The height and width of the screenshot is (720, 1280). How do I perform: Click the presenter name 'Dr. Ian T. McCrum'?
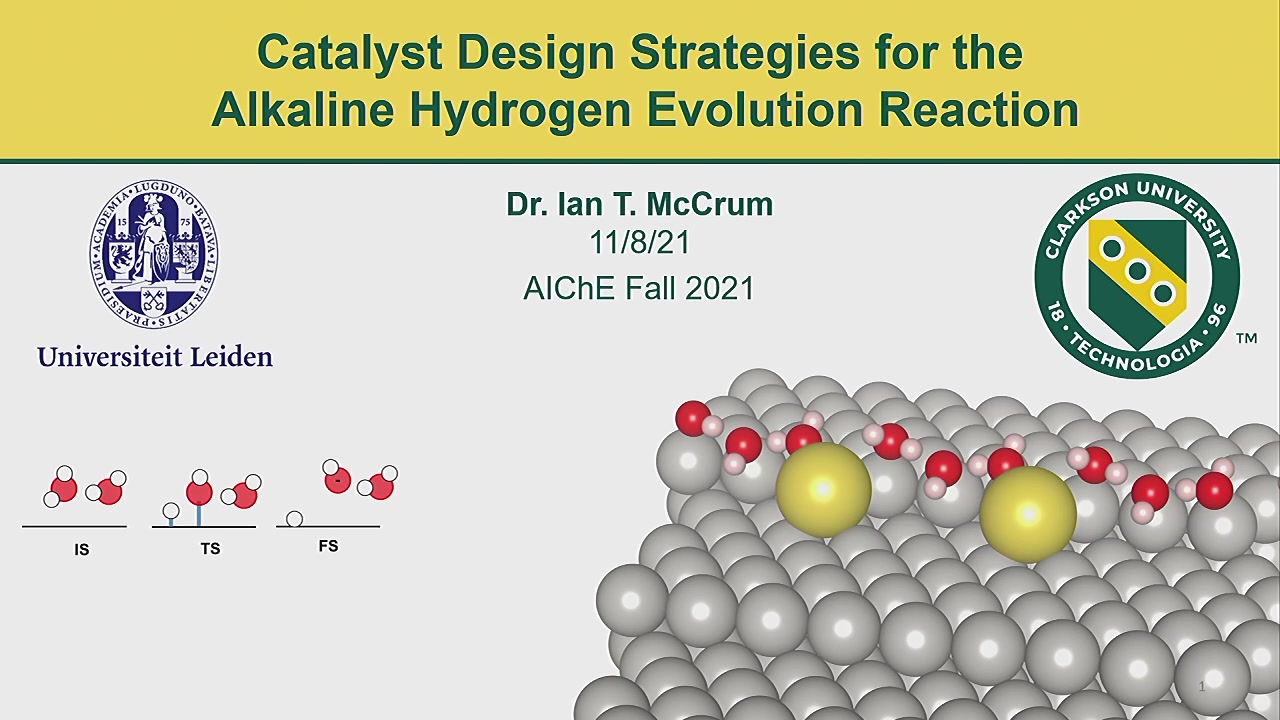pyautogui.click(x=640, y=204)
